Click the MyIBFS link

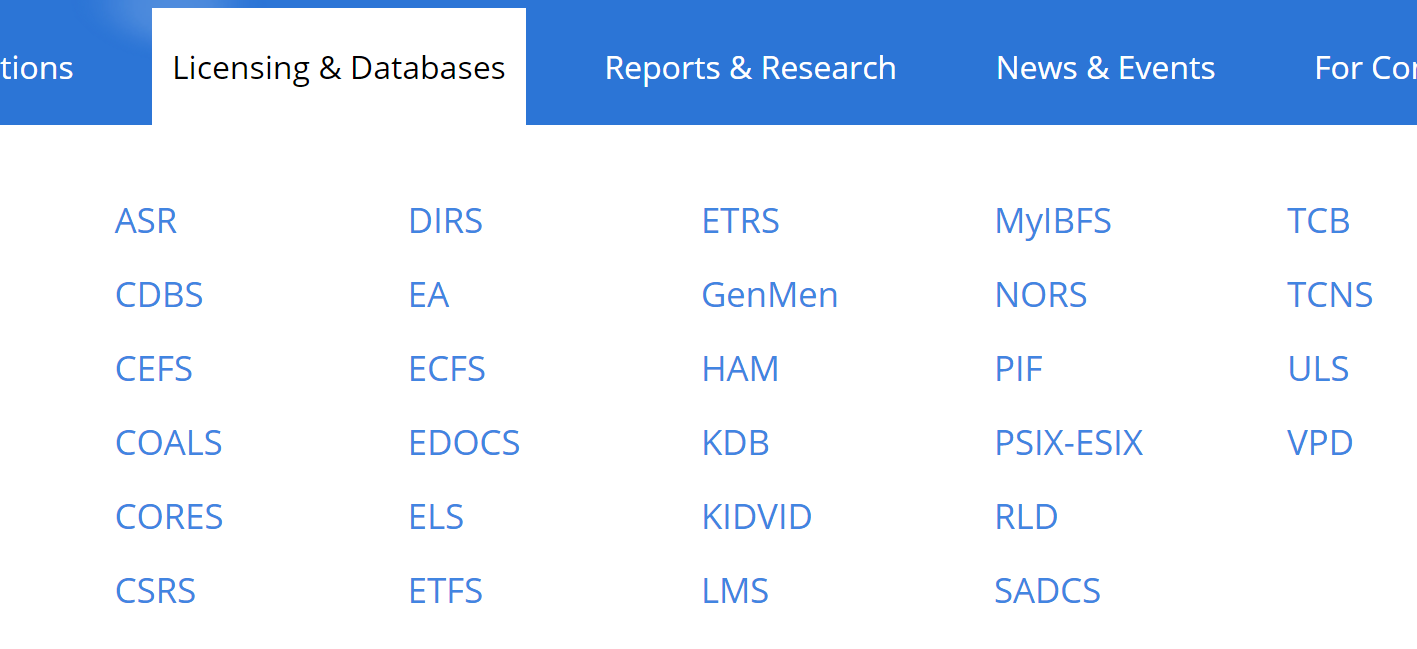click(x=1053, y=221)
